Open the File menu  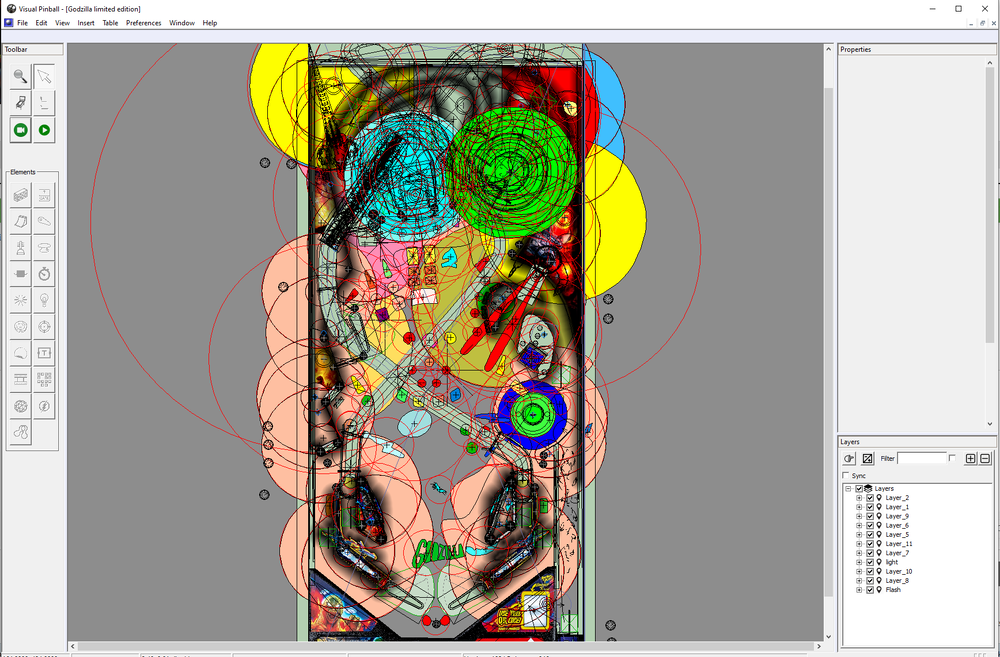[x=22, y=23]
